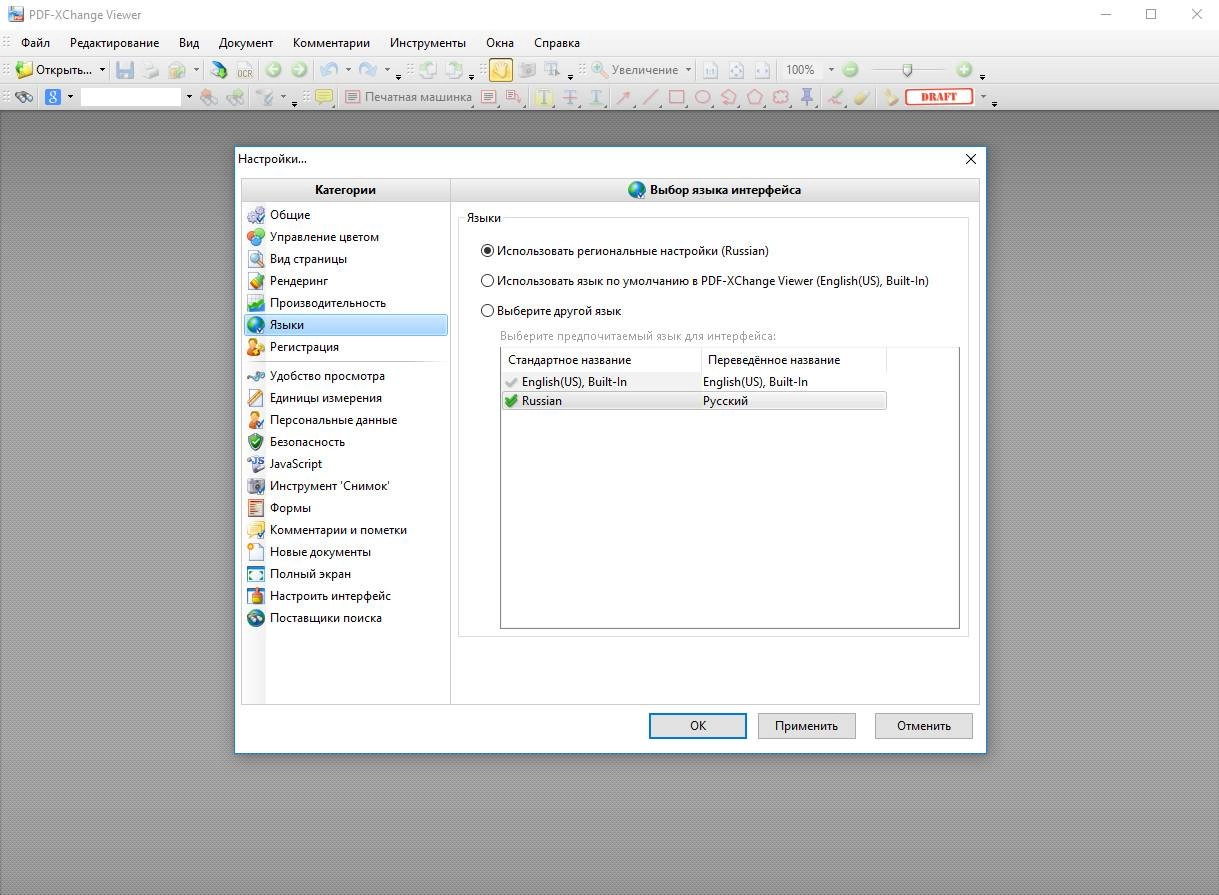Select the Регистрация category

[x=346, y=347]
